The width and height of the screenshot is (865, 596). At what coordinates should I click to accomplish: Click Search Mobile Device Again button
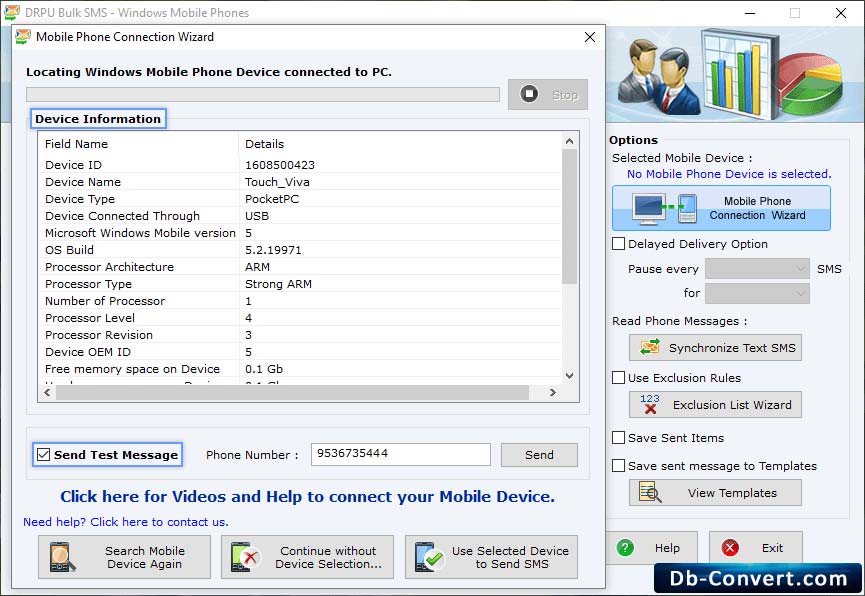click(x=124, y=557)
